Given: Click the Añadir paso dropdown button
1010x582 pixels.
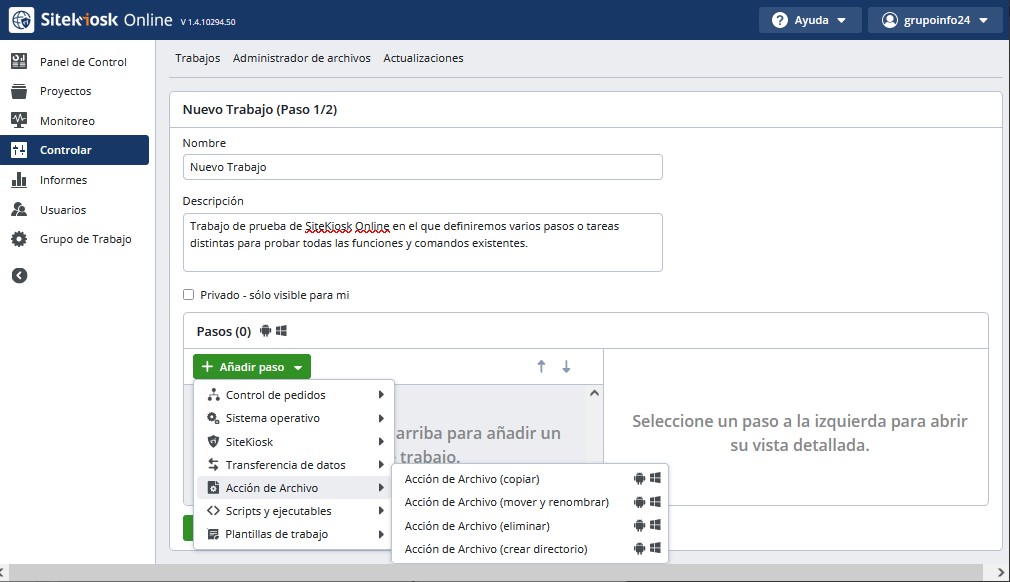Looking at the screenshot, I should [x=252, y=367].
